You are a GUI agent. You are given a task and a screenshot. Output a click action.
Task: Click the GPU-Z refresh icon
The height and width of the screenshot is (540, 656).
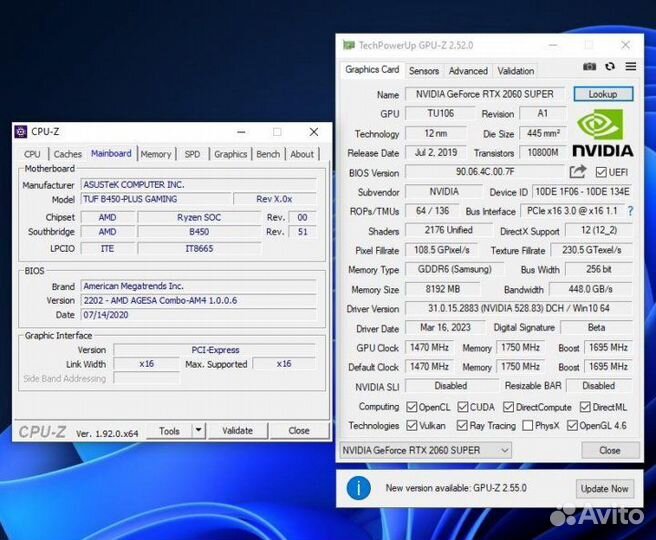point(610,66)
